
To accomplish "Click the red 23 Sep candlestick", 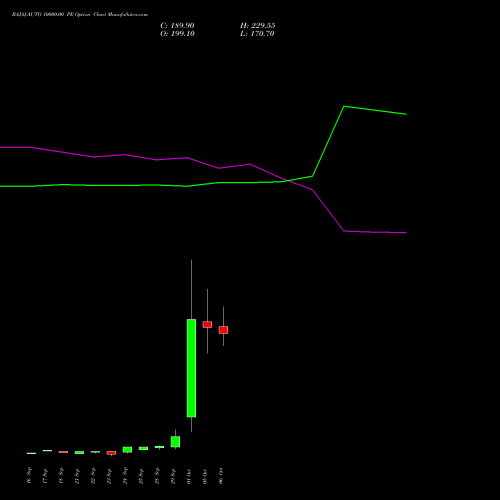I will 111,453.
